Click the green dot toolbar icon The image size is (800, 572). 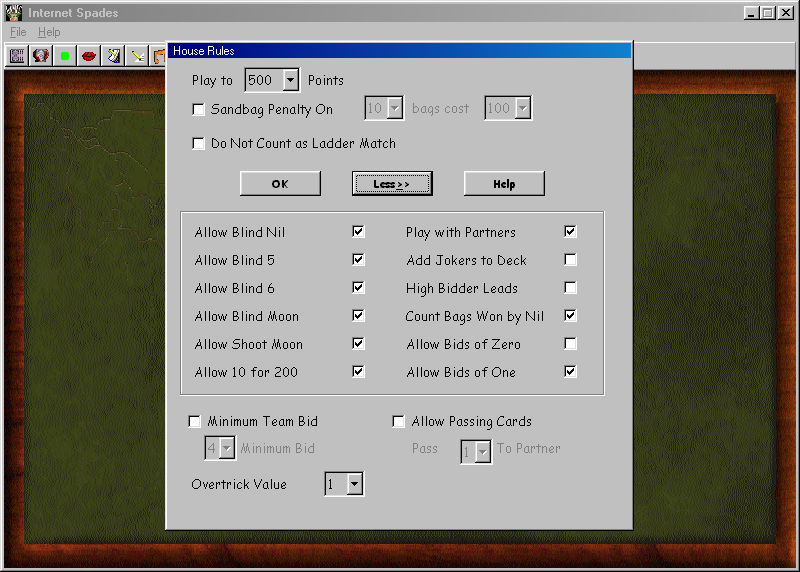pyautogui.click(x=65, y=56)
